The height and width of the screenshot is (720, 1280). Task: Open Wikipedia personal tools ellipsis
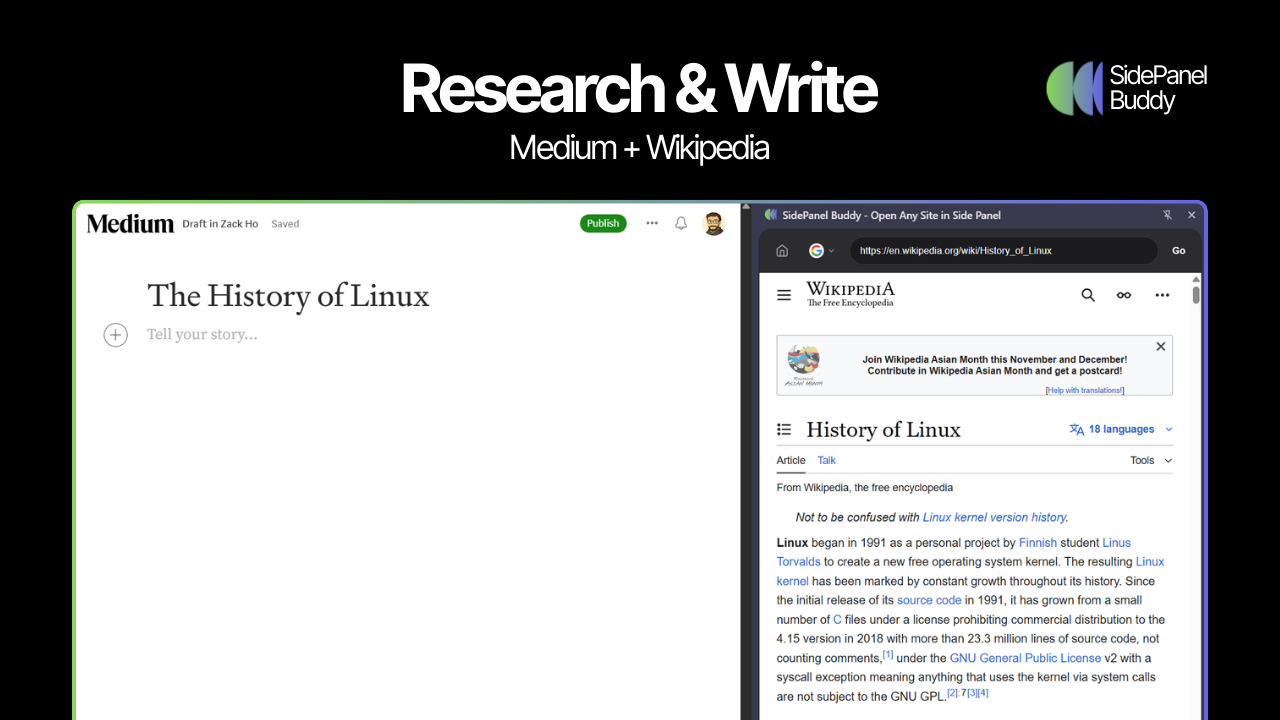tap(1162, 295)
